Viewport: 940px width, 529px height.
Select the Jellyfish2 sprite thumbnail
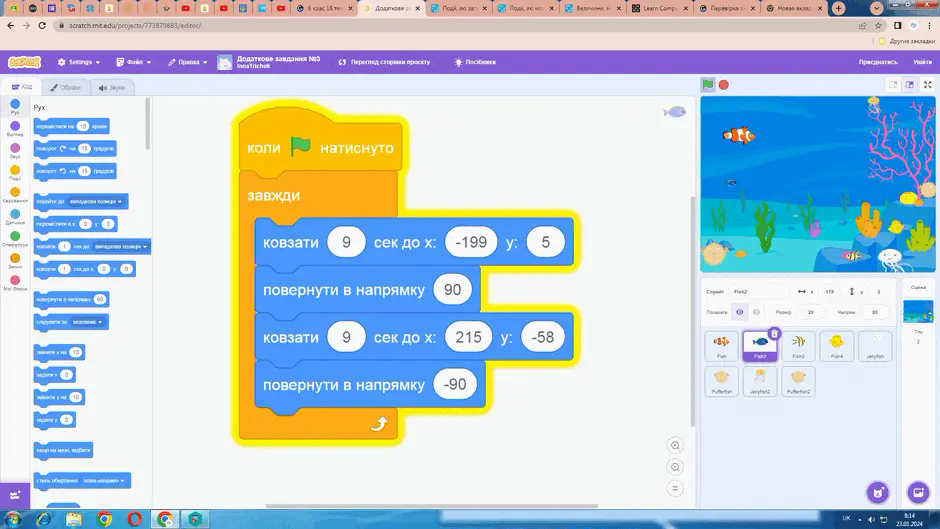[x=760, y=381]
